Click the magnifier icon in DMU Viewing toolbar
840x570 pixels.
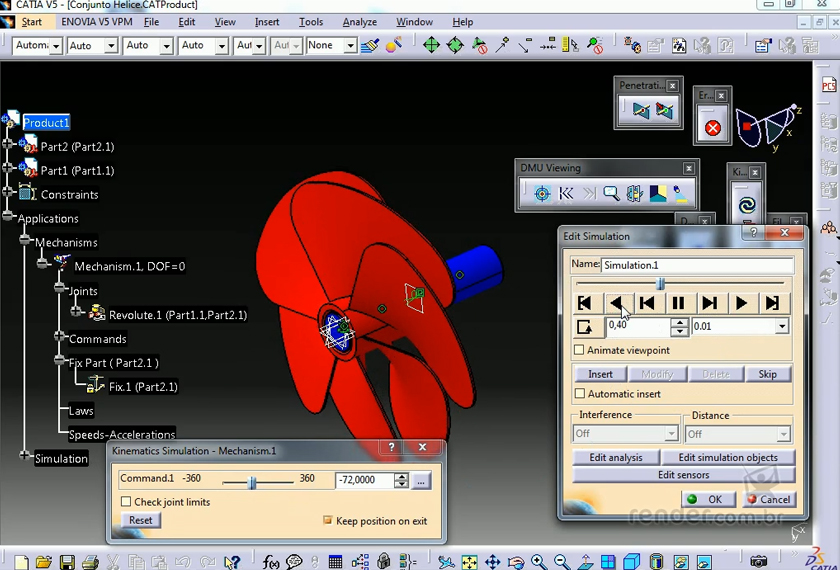[611, 194]
